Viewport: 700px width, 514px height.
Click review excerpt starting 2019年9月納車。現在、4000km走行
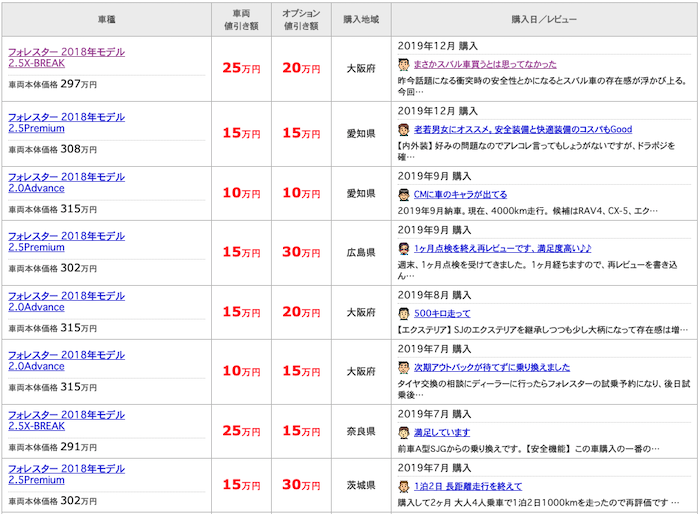[528, 211]
